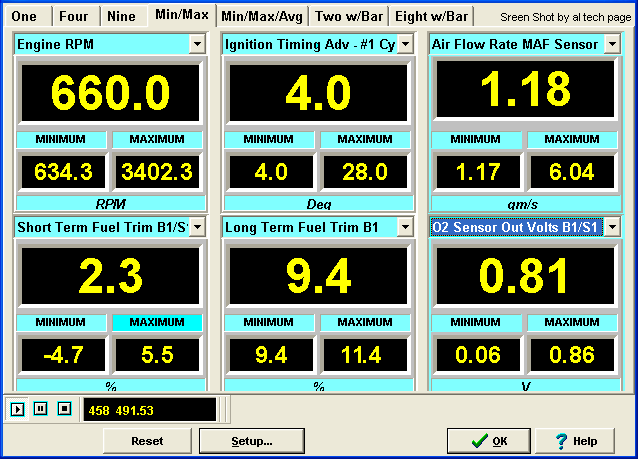Open the Nine gauge tab
The height and width of the screenshot is (459, 638).
coord(121,16)
